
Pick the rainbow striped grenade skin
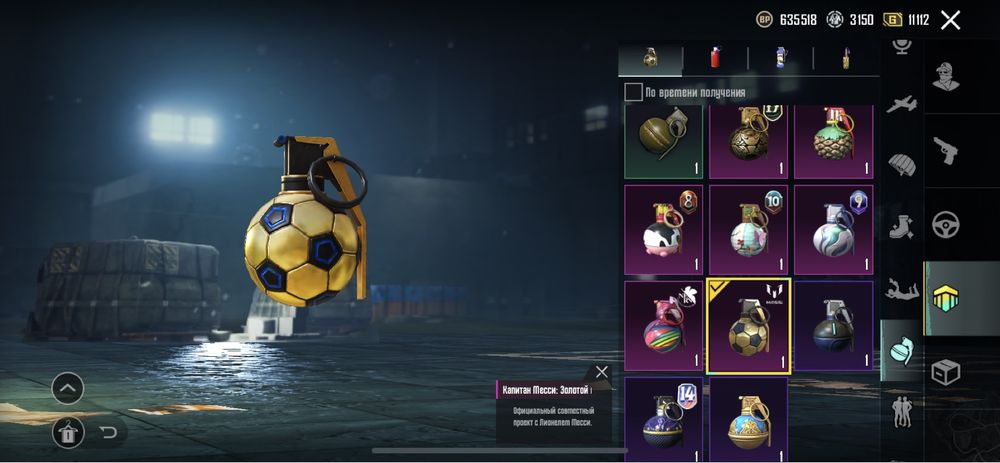click(x=663, y=326)
